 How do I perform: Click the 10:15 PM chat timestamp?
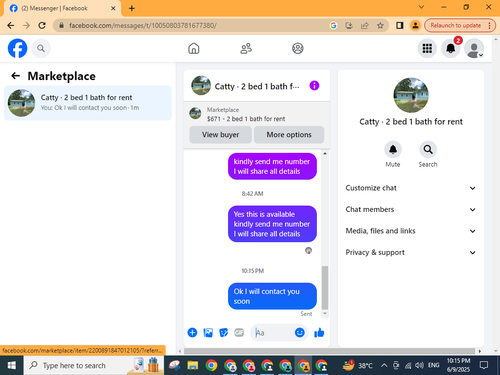[253, 271]
